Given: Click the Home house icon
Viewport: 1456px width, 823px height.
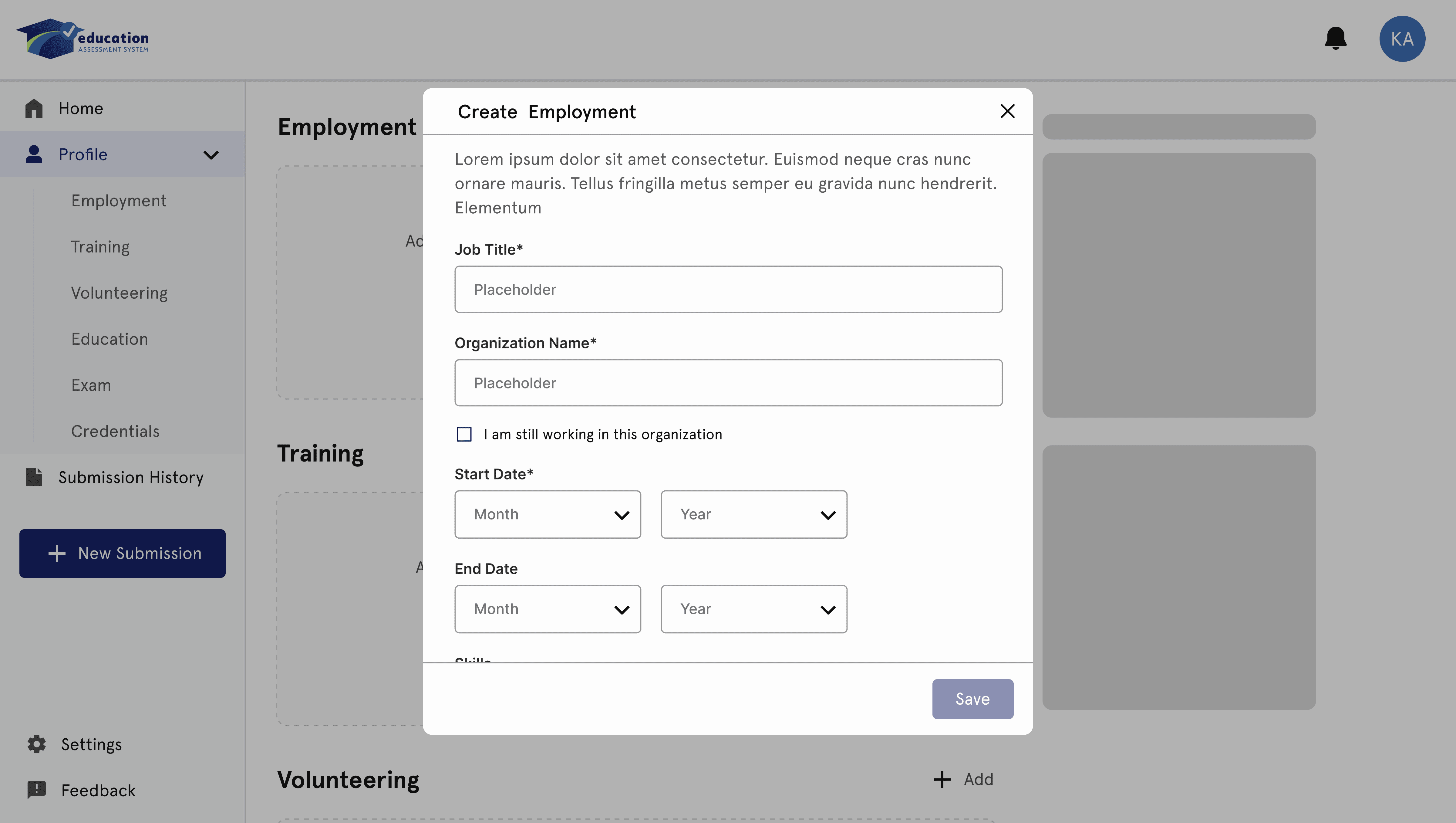Looking at the screenshot, I should 34,109.
